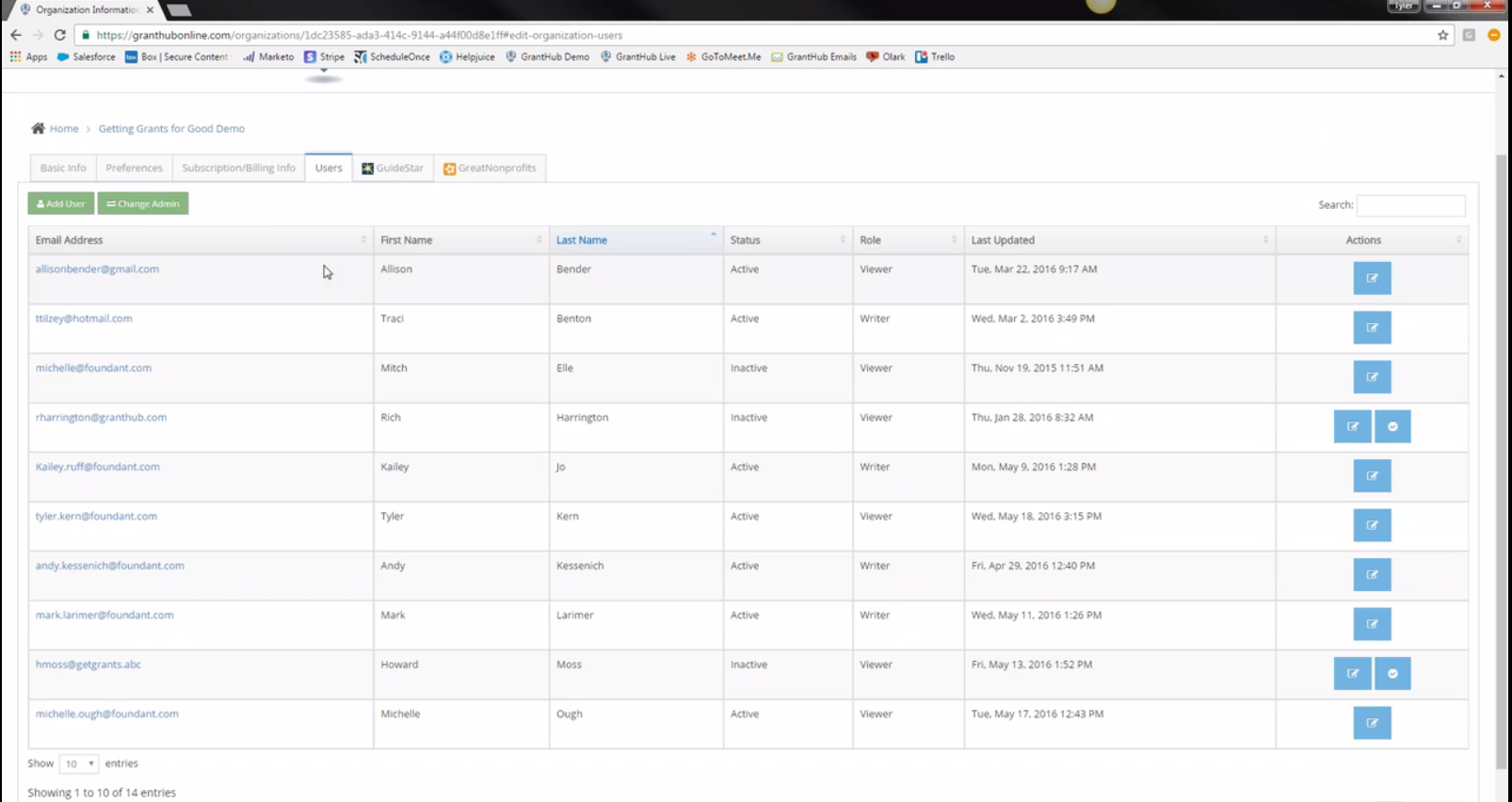
Task: Open Olark bookmark
Action: pyautogui.click(x=886, y=56)
